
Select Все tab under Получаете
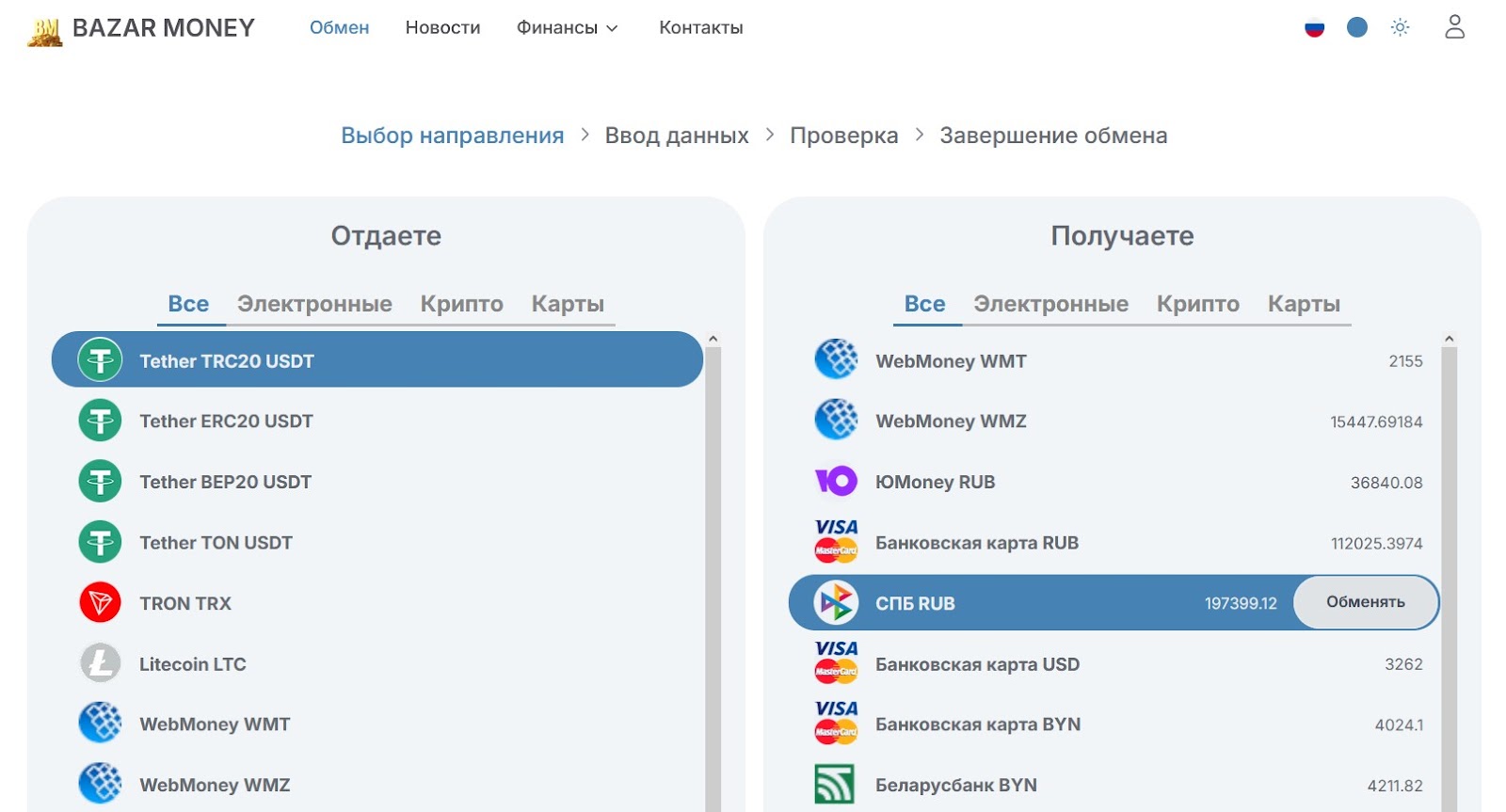pyautogui.click(x=924, y=304)
